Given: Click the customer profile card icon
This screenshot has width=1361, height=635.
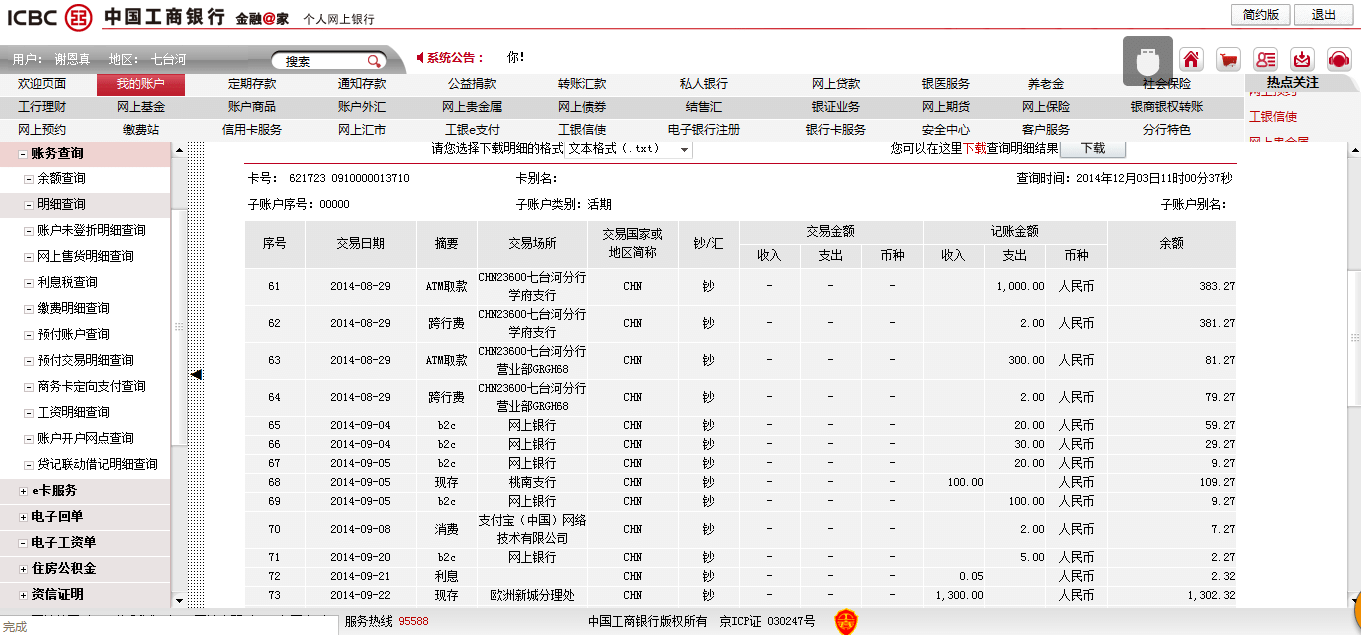Looking at the screenshot, I should click(1265, 58).
